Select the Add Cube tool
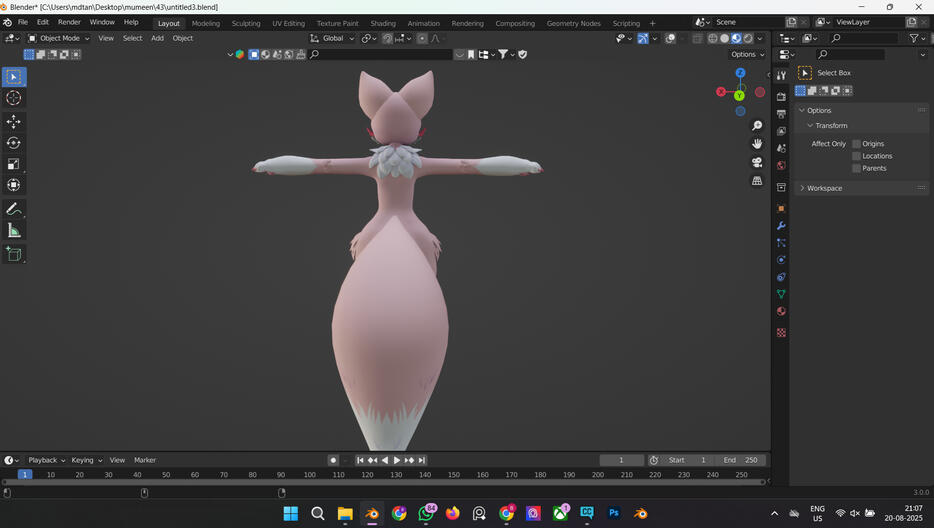 [14, 254]
